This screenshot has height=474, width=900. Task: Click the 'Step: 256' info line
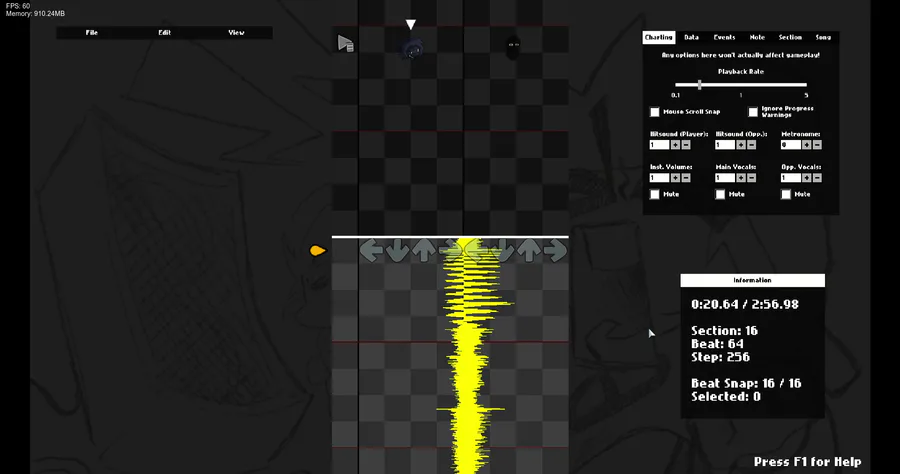[720, 358]
